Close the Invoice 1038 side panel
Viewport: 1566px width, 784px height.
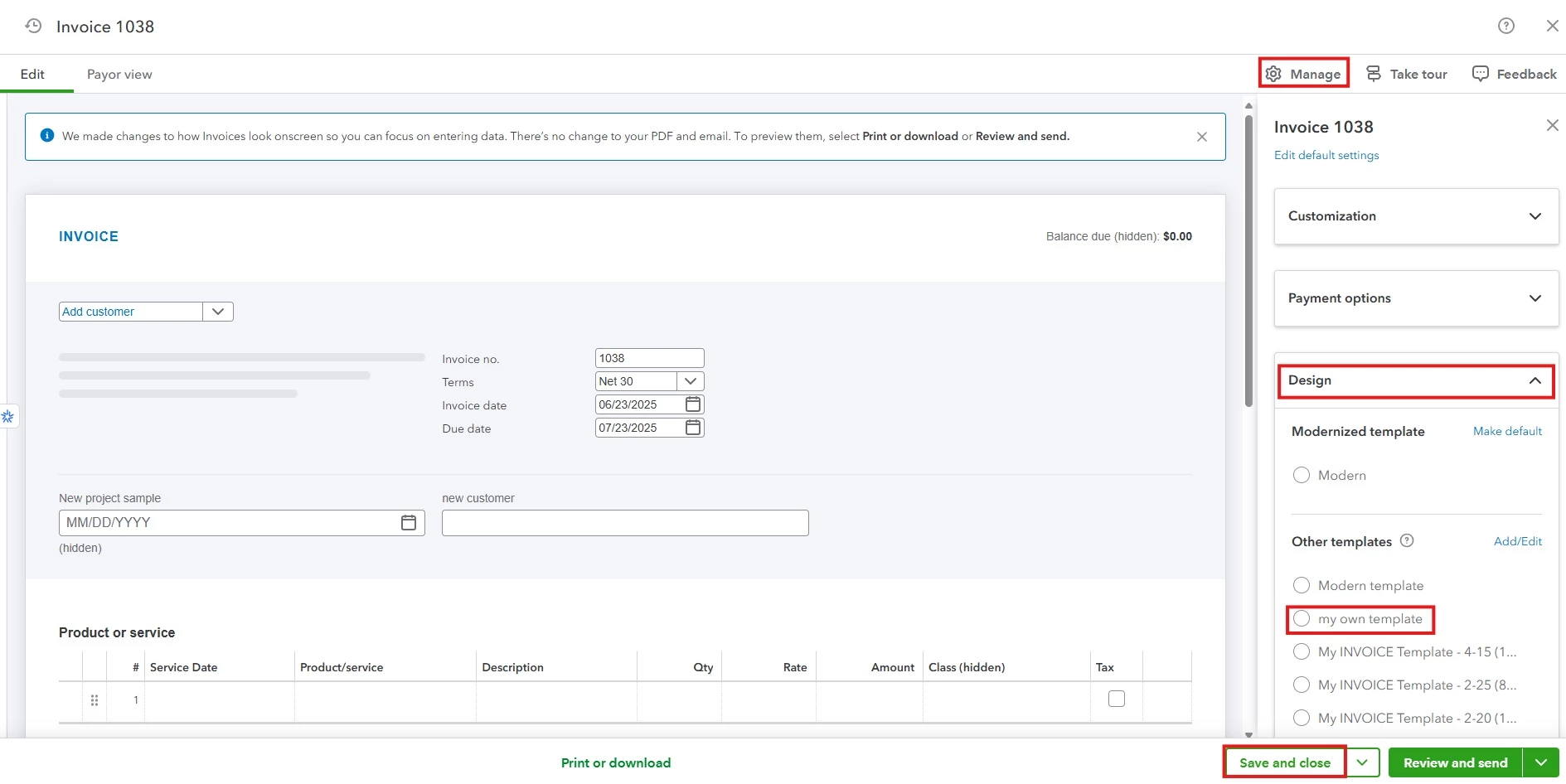[x=1552, y=125]
